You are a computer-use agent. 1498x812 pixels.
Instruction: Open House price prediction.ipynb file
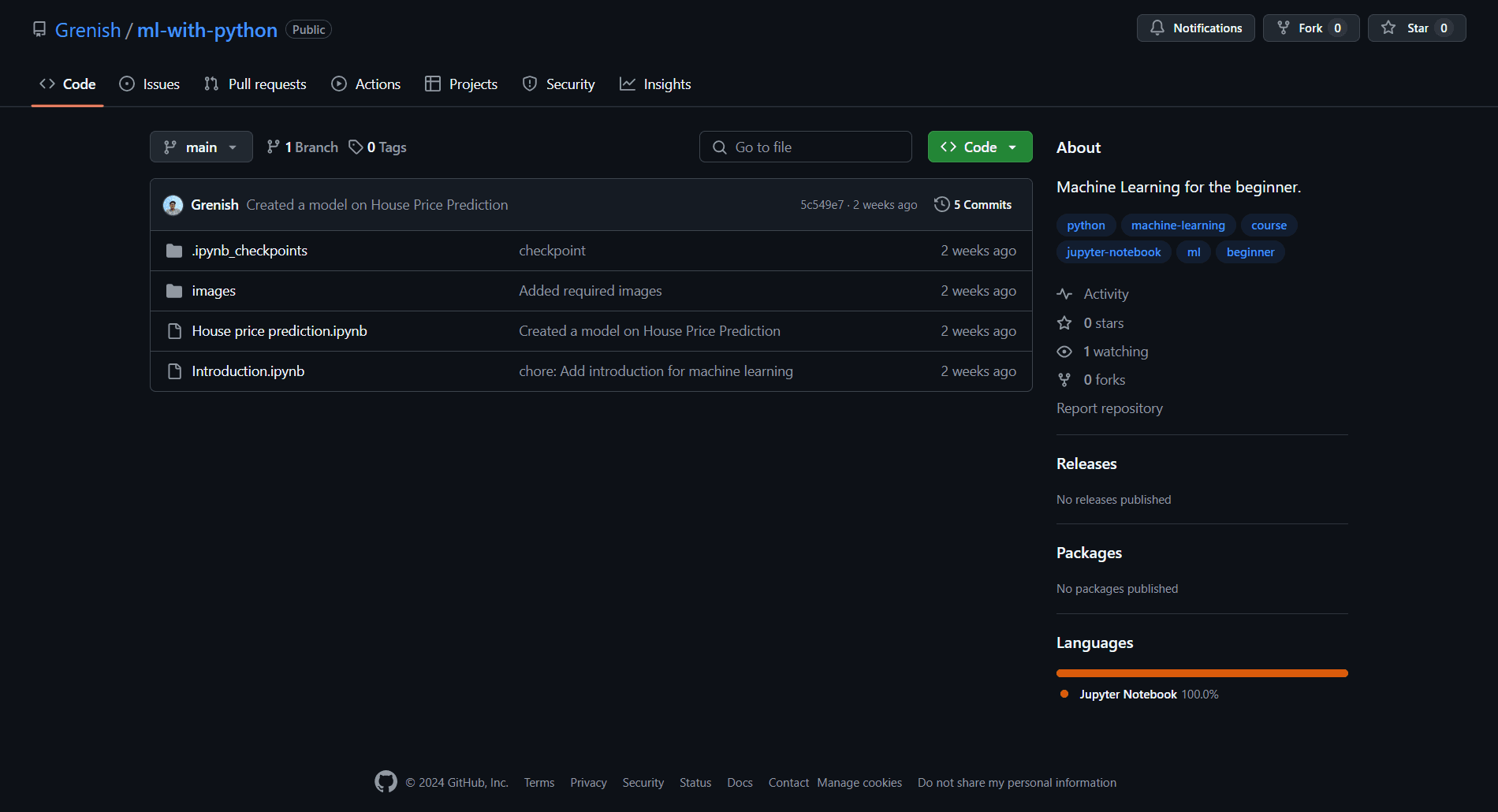[279, 331]
